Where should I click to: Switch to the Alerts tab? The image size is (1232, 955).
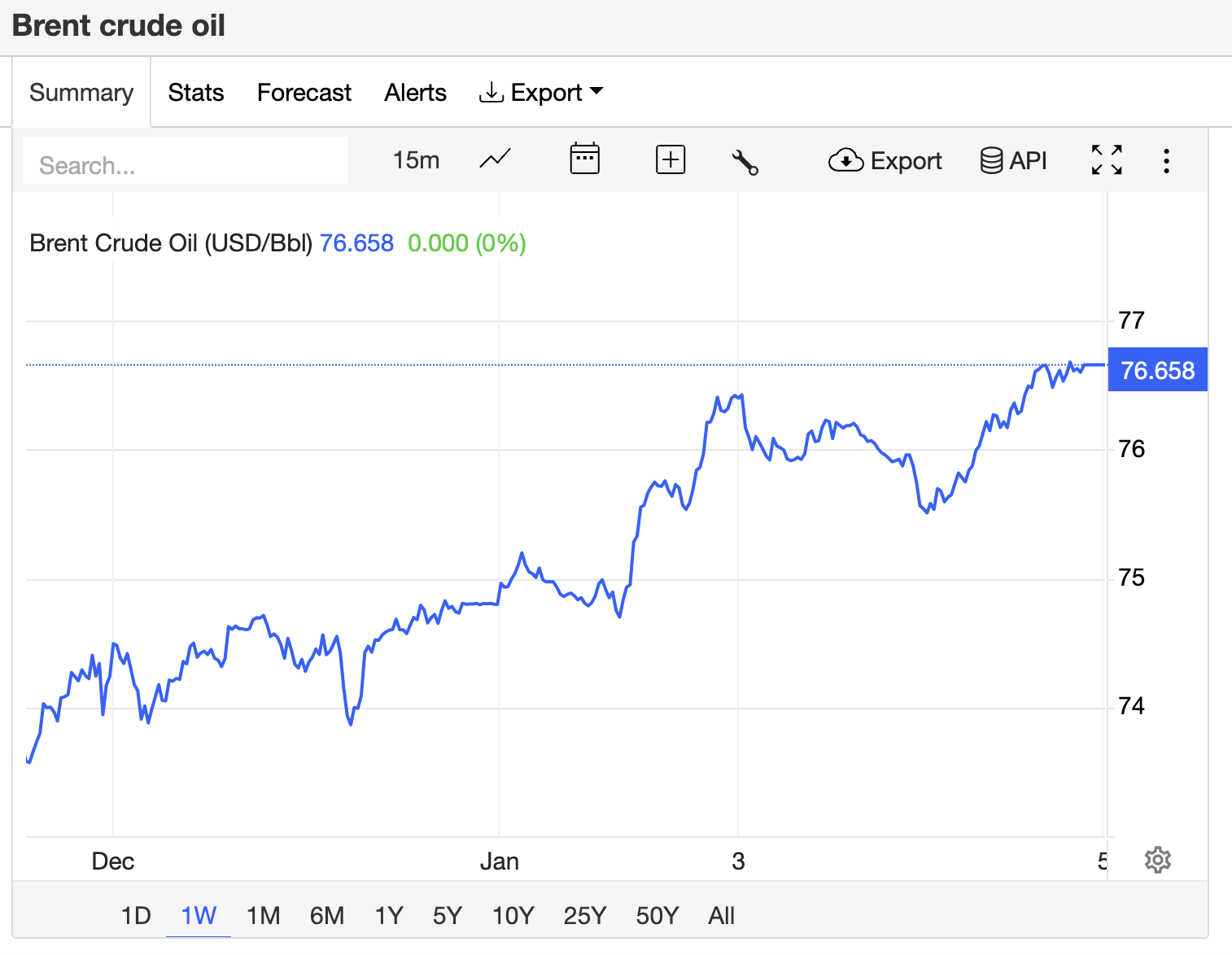(x=415, y=93)
